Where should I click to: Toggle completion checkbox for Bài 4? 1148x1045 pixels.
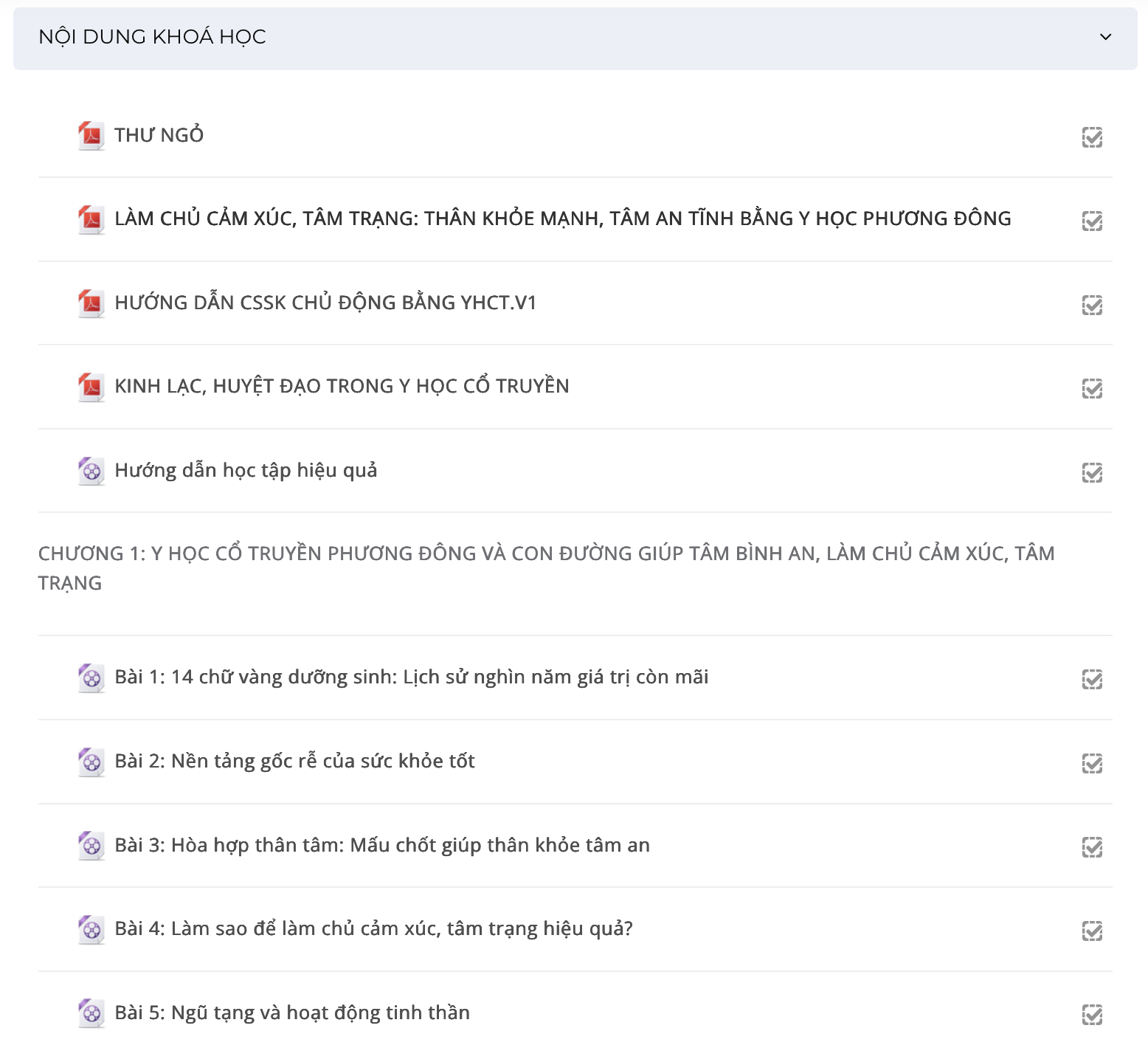1092,931
